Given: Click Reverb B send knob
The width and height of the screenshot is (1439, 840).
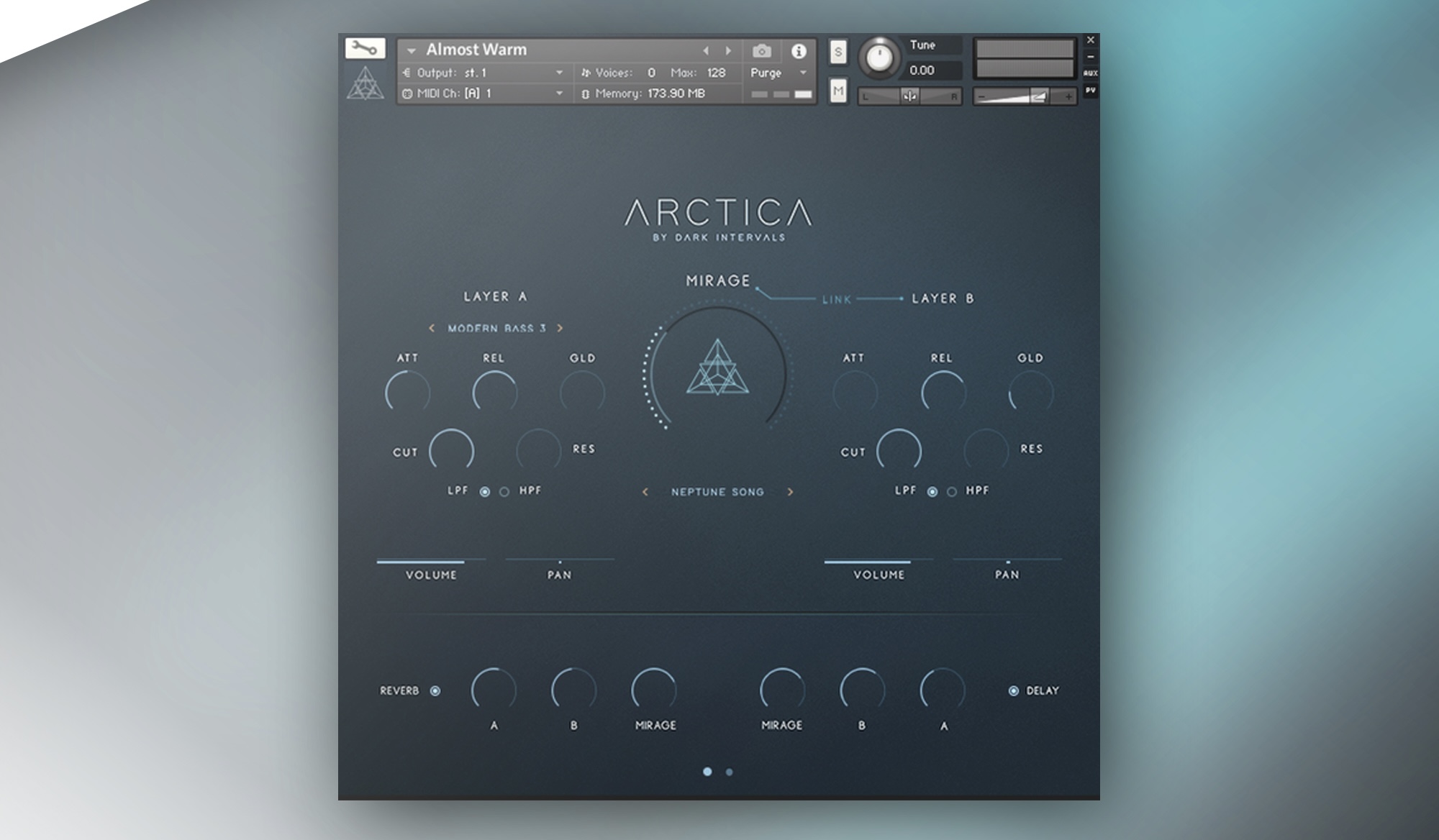Looking at the screenshot, I should point(573,690).
